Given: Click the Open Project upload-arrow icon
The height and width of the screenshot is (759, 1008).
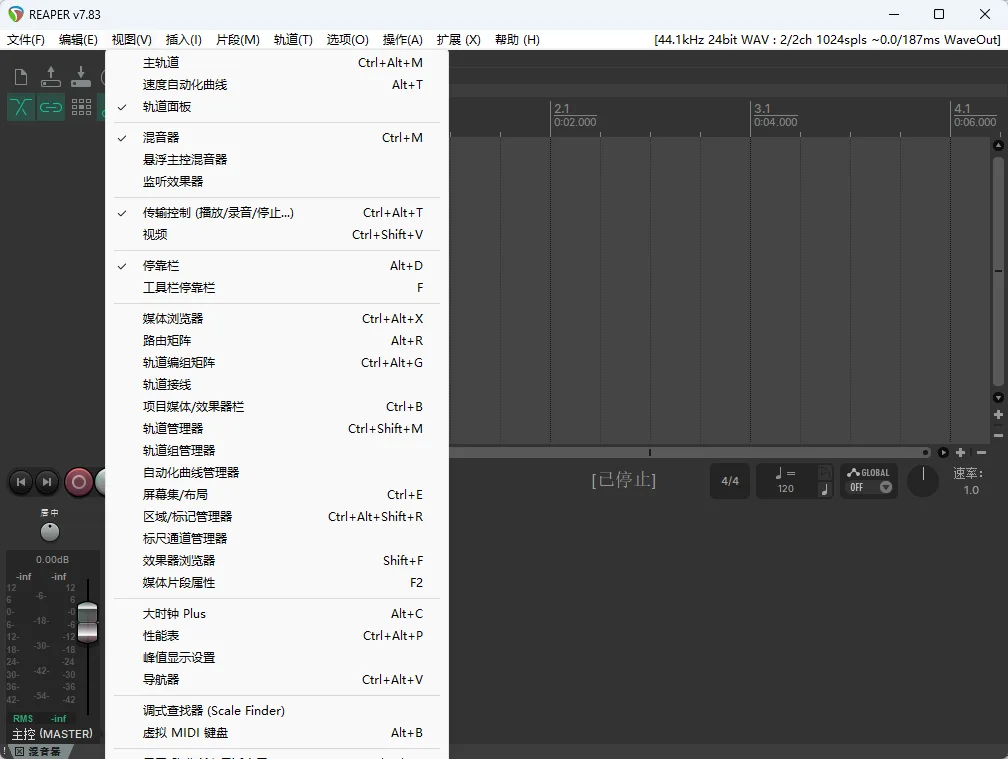Looking at the screenshot, I should pos(51,77).
